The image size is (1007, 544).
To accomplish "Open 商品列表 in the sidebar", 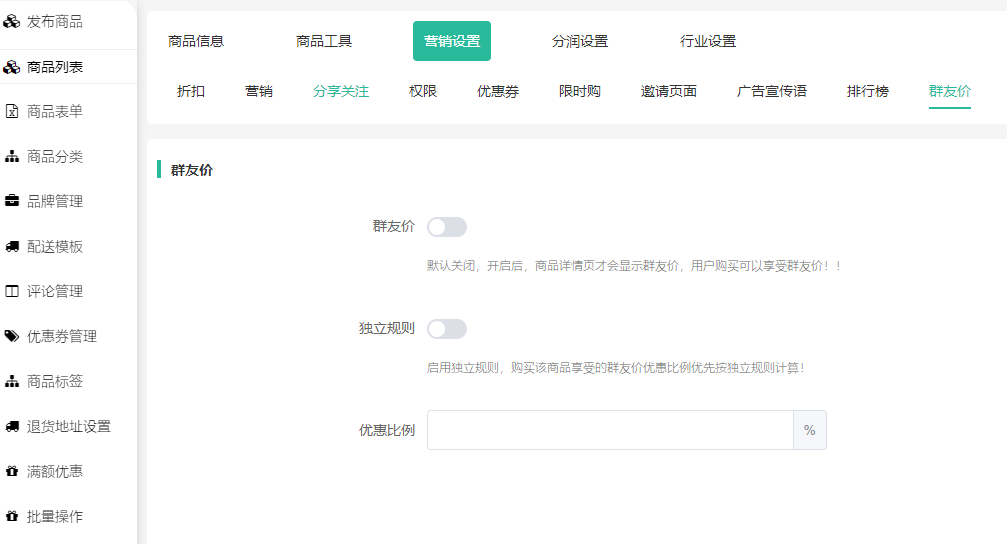I will (x=55, y=67).
